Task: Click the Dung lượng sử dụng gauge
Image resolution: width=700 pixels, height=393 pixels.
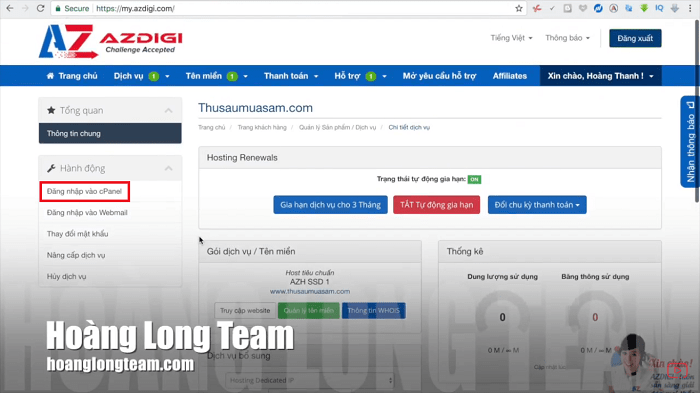Action: (x=503, y=317)
